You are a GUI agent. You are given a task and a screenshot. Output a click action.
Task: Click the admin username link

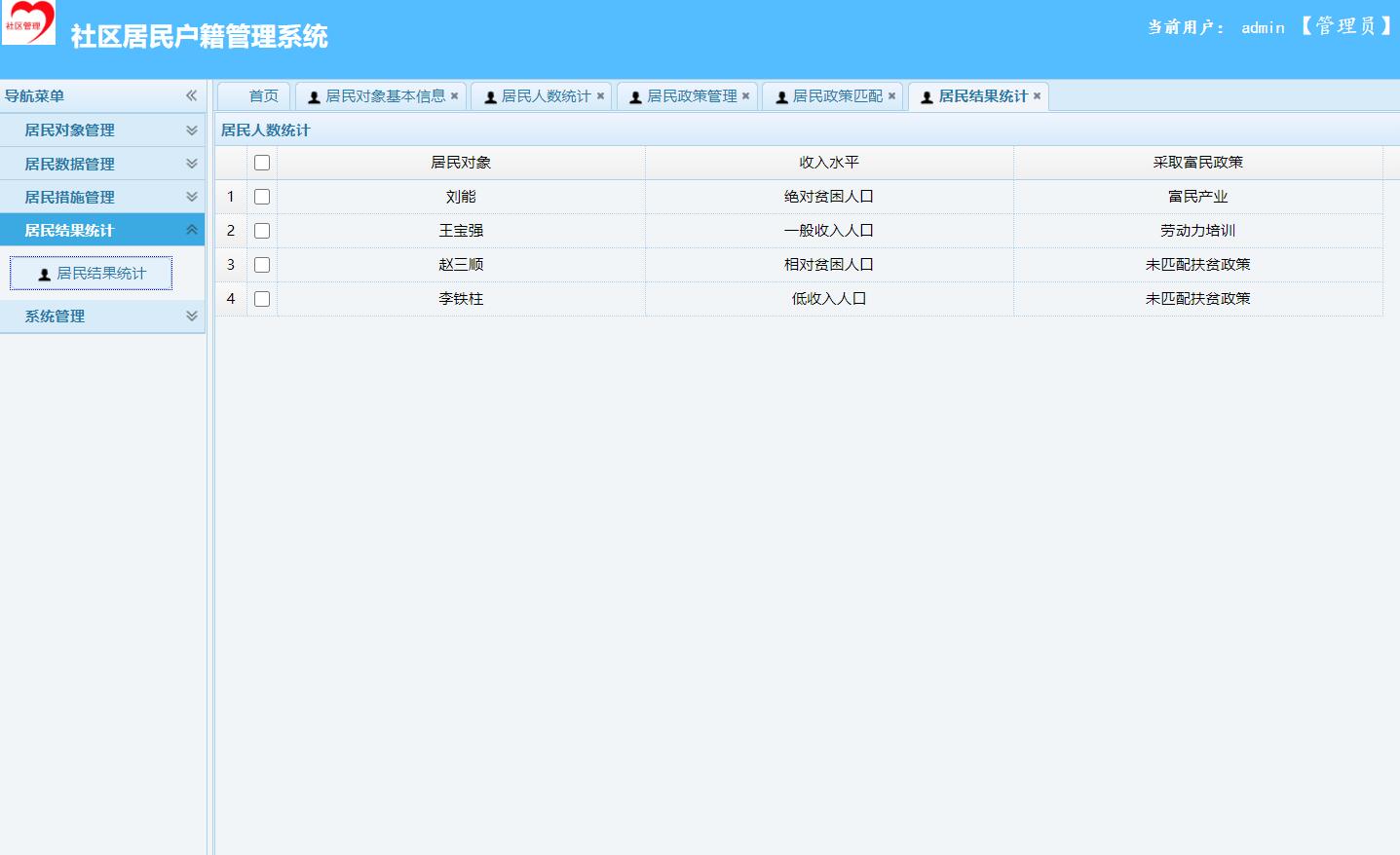click(1262, 26)
